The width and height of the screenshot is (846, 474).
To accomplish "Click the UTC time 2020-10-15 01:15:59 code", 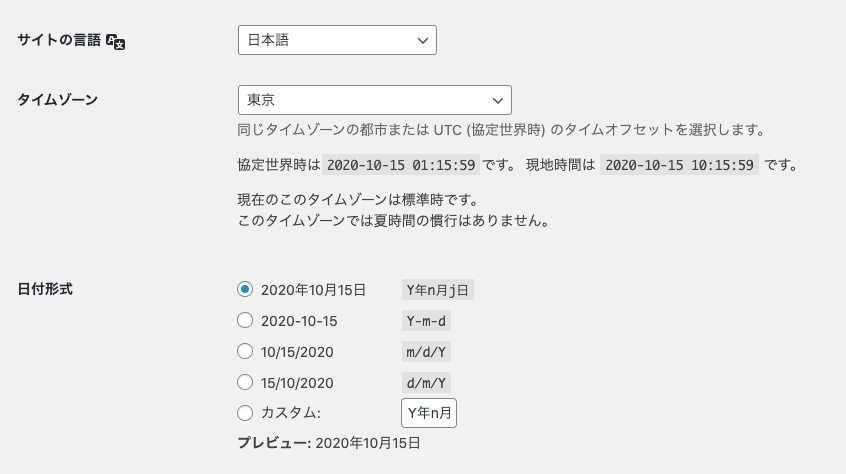I will (x=401, y=164).
